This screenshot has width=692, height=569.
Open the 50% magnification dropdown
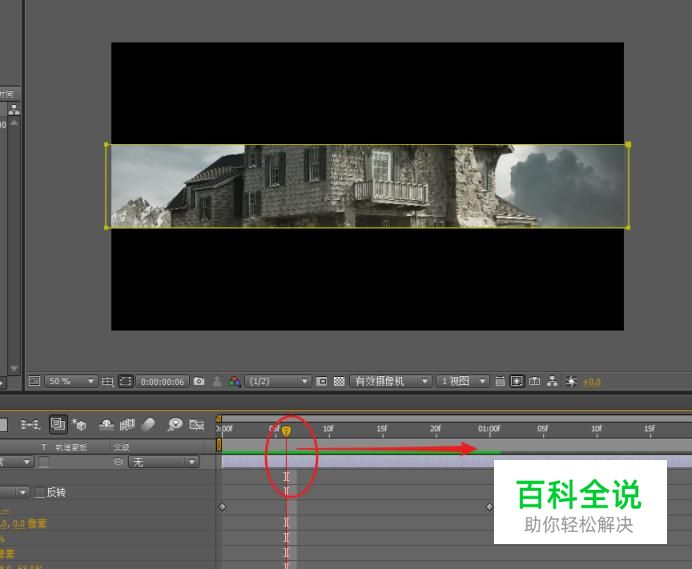(70, 381)
